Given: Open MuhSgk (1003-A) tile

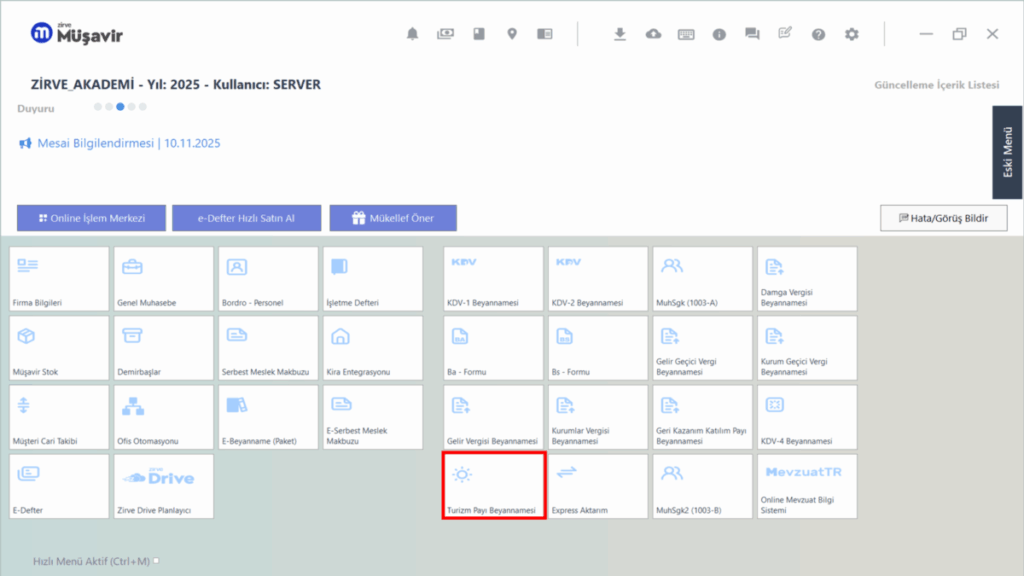Looking at the screenshot, I should (x=702, y=279).
